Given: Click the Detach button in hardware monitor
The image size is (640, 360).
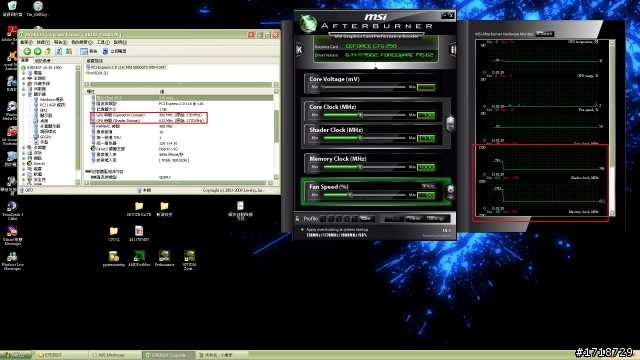Looking at the screenshot, I should [545, 34].
